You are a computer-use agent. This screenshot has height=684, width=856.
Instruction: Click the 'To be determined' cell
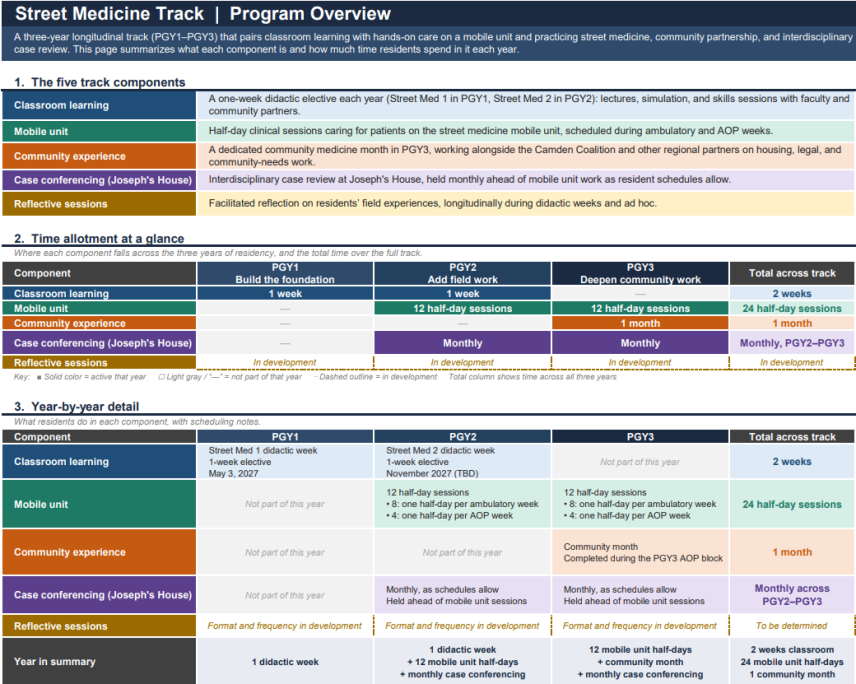(x=792, y=626)
